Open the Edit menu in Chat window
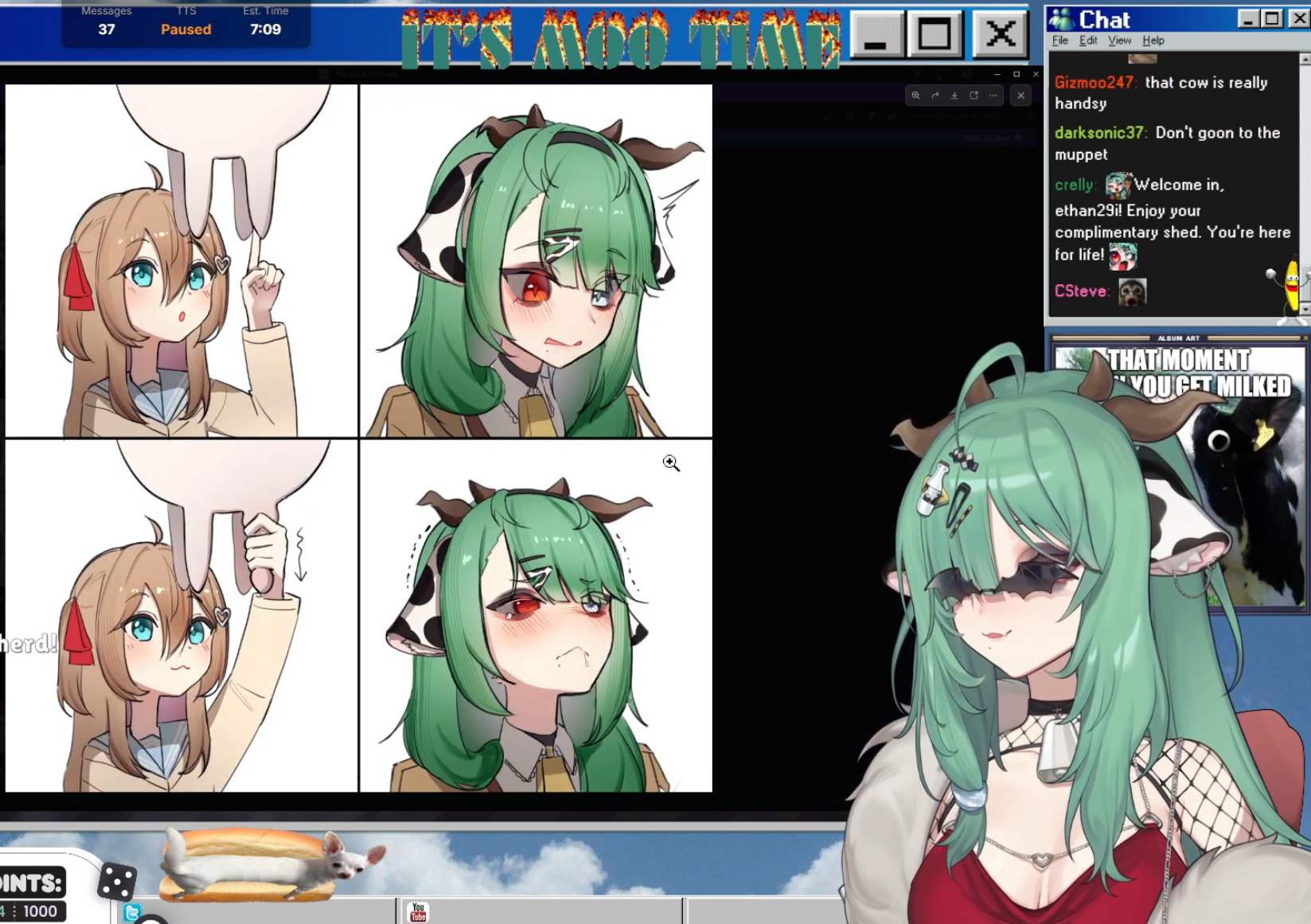Image resolution: width=1311 pixels, height=924 pixels. click(1088, 41)
